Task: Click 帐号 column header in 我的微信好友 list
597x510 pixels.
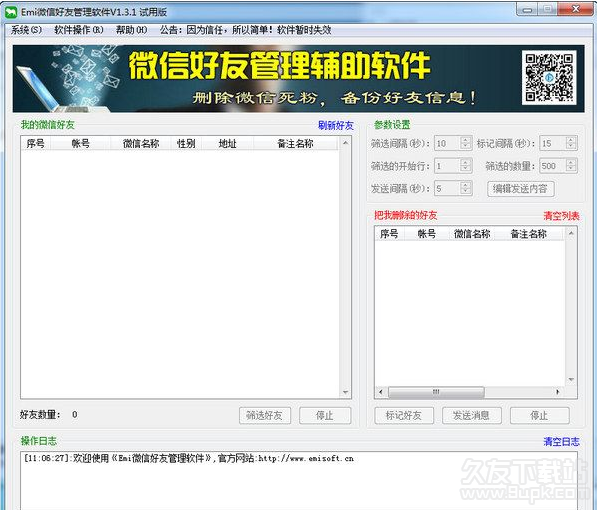Action: click(81, 144)
